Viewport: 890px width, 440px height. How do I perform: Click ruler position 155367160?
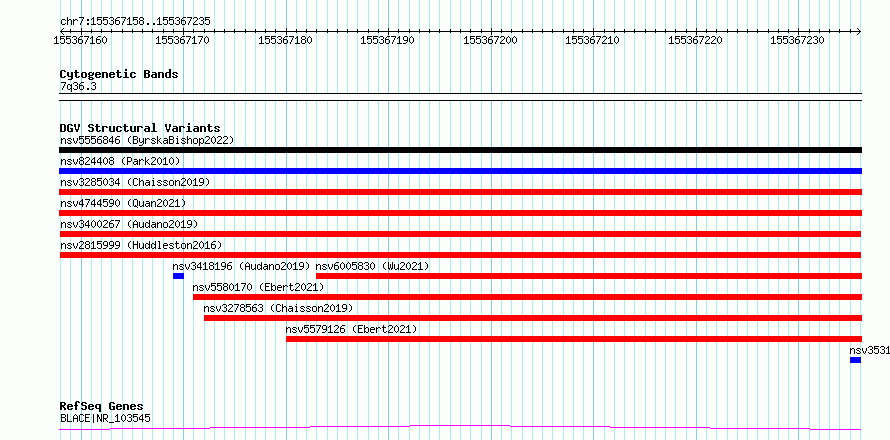pyautogui.click(x=80, y=40)
